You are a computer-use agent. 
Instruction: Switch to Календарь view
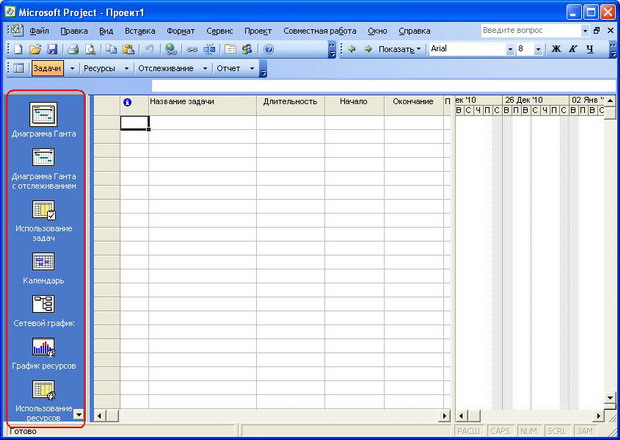click(43, 268)
